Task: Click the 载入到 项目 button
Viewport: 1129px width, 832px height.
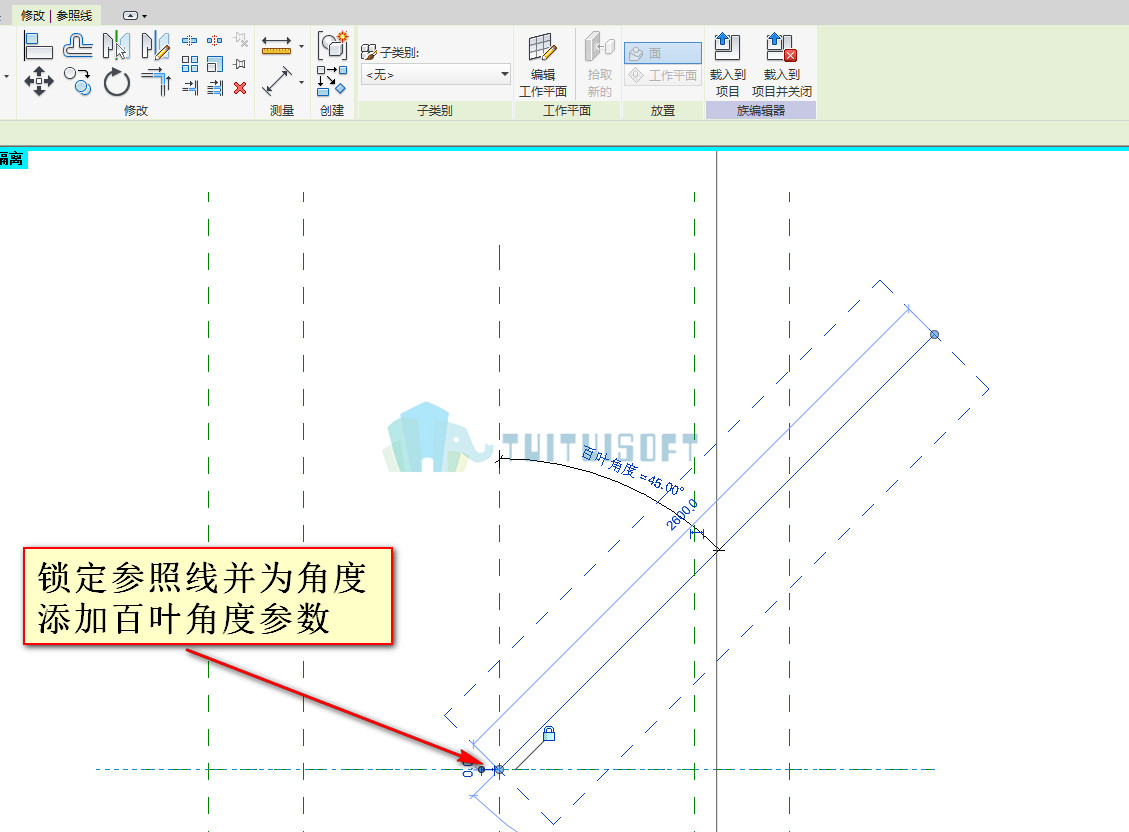Action: pos(727,65)
